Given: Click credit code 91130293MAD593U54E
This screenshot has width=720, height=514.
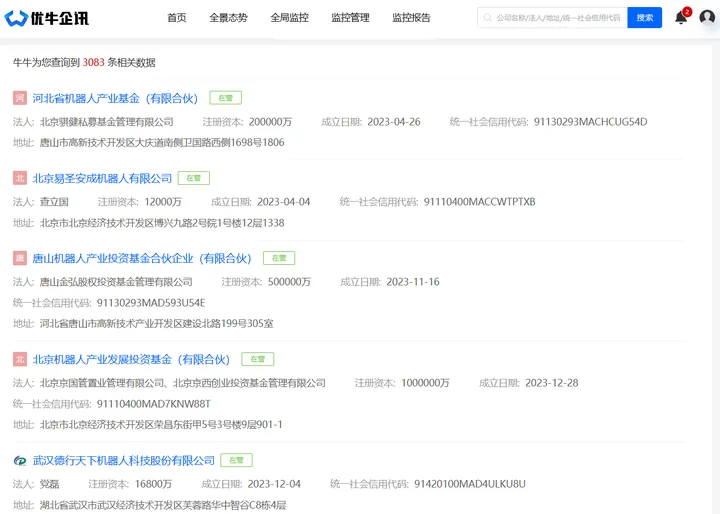Looking at the screenshot, I should coord(151,303).
